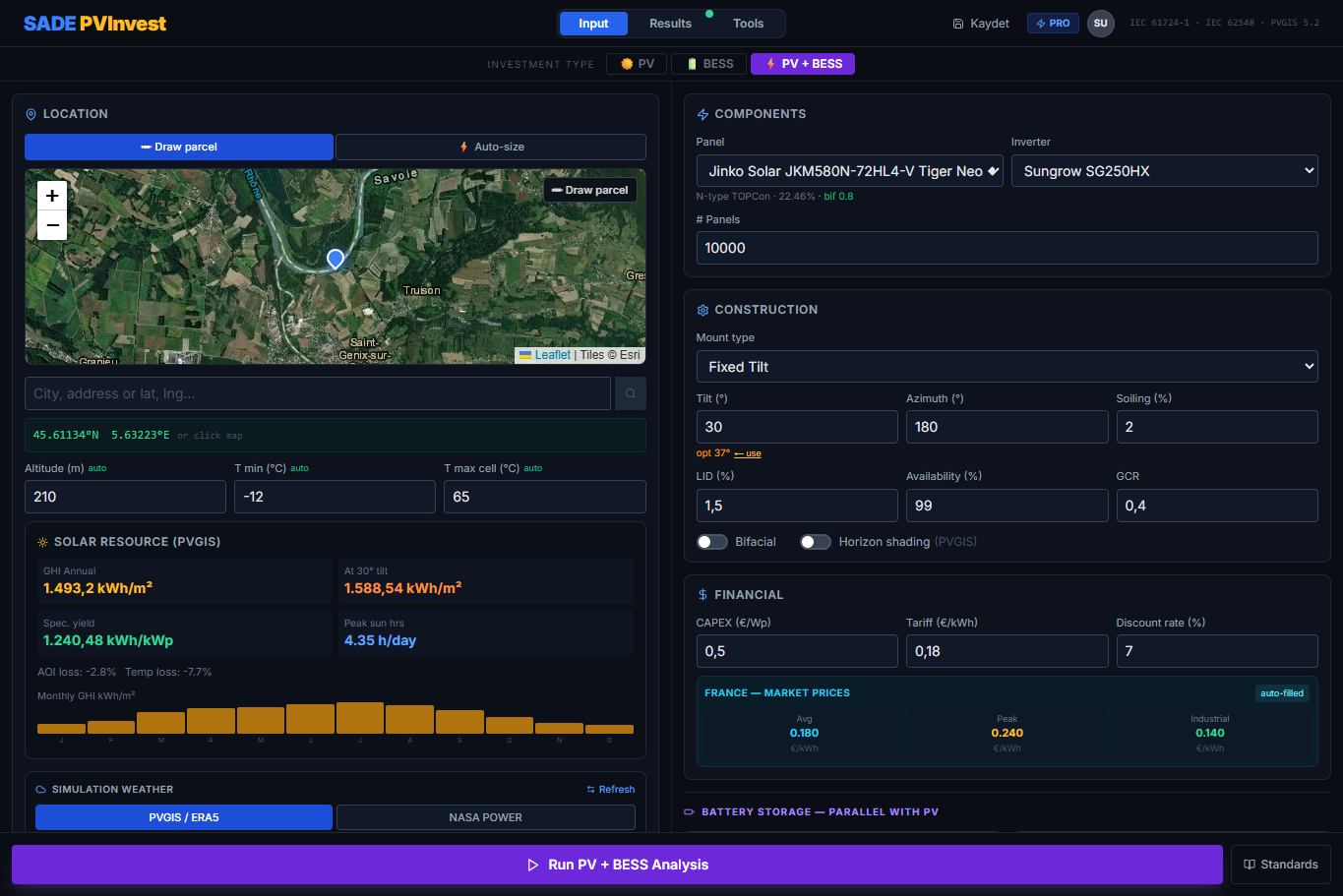Click the blue location marker on the map

[336, 259]
